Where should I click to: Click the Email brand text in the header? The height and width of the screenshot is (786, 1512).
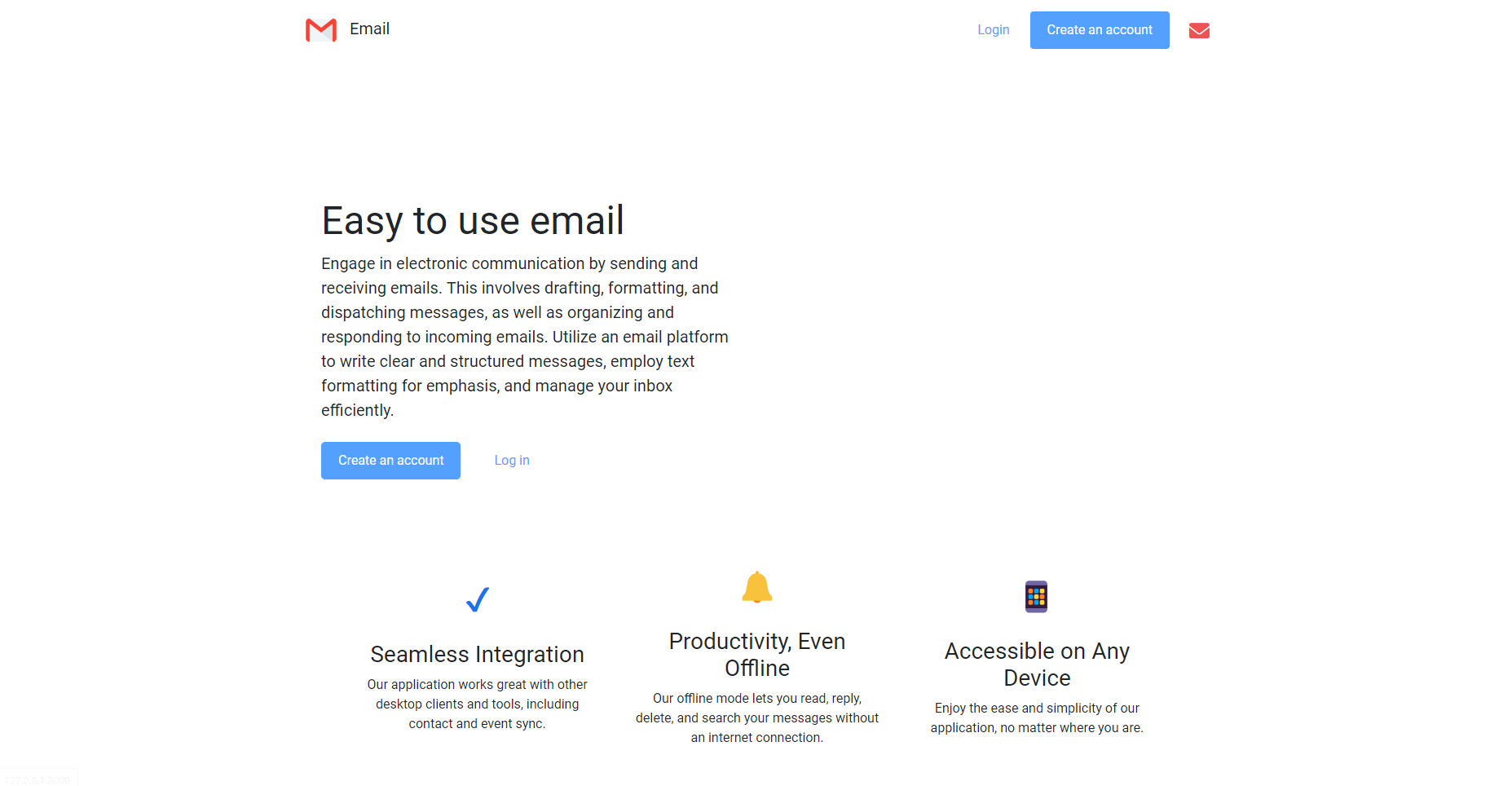369,29
